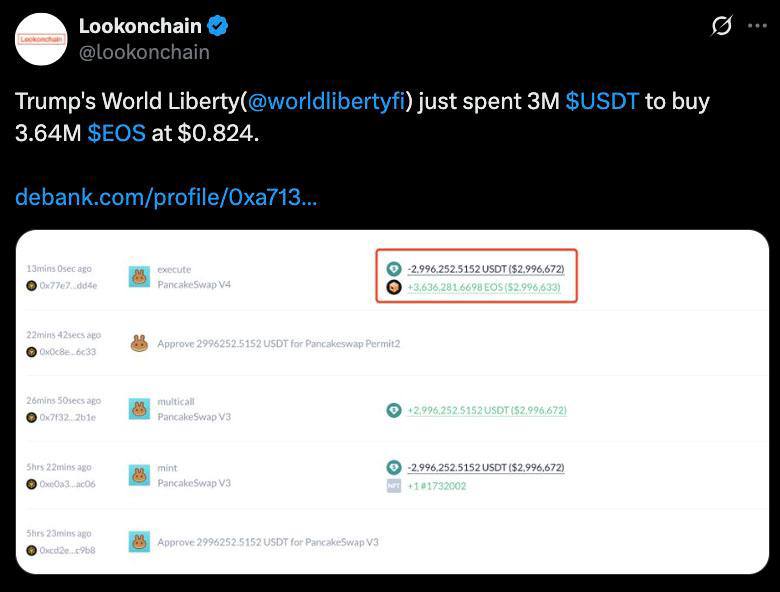Open transaction hash 0x77e7...dd4e
The image size is (780, 592).
pyautogui.click(x=68, y=286)
